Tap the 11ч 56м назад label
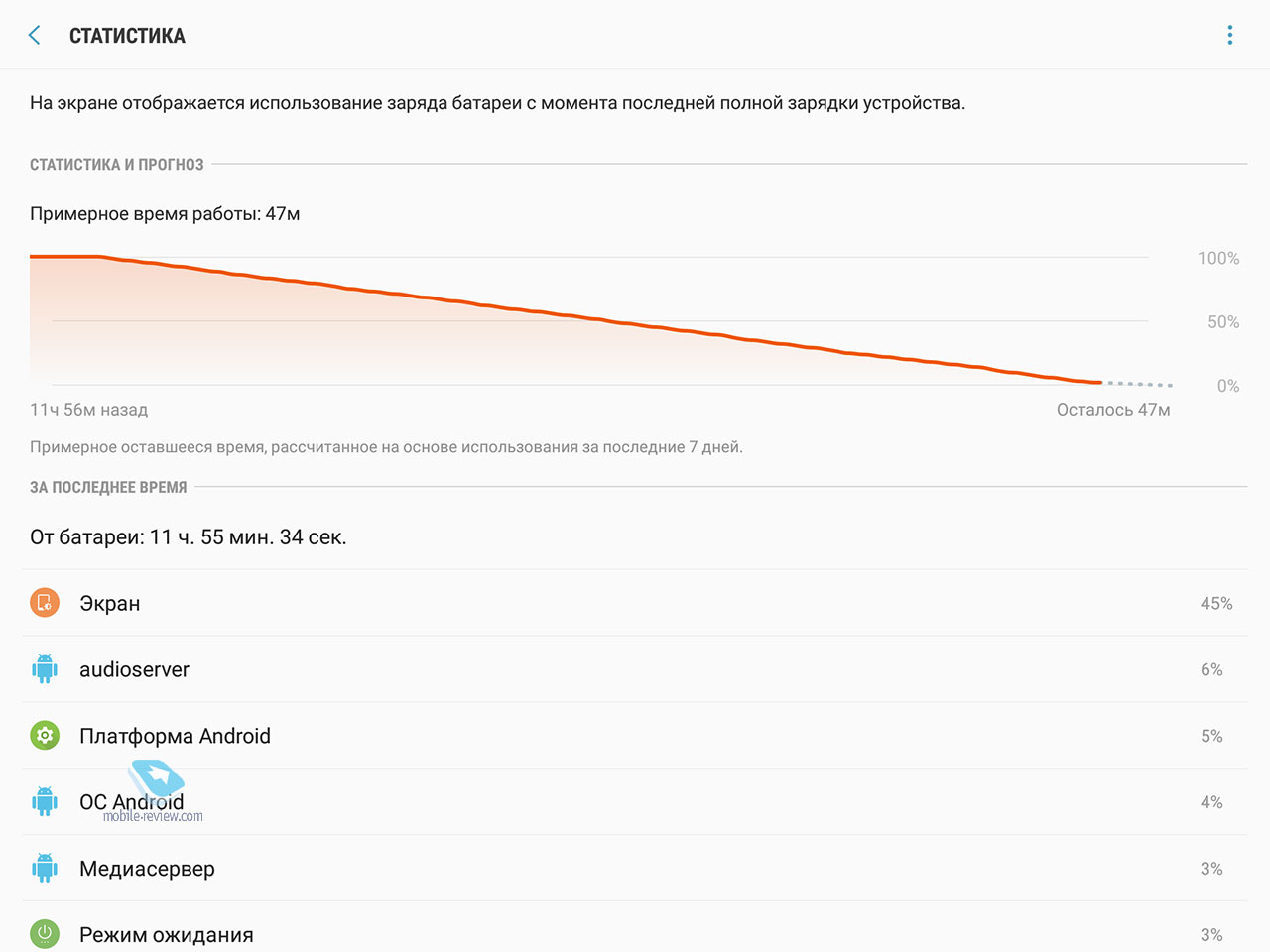1270x952 pixels. point(88,410)
